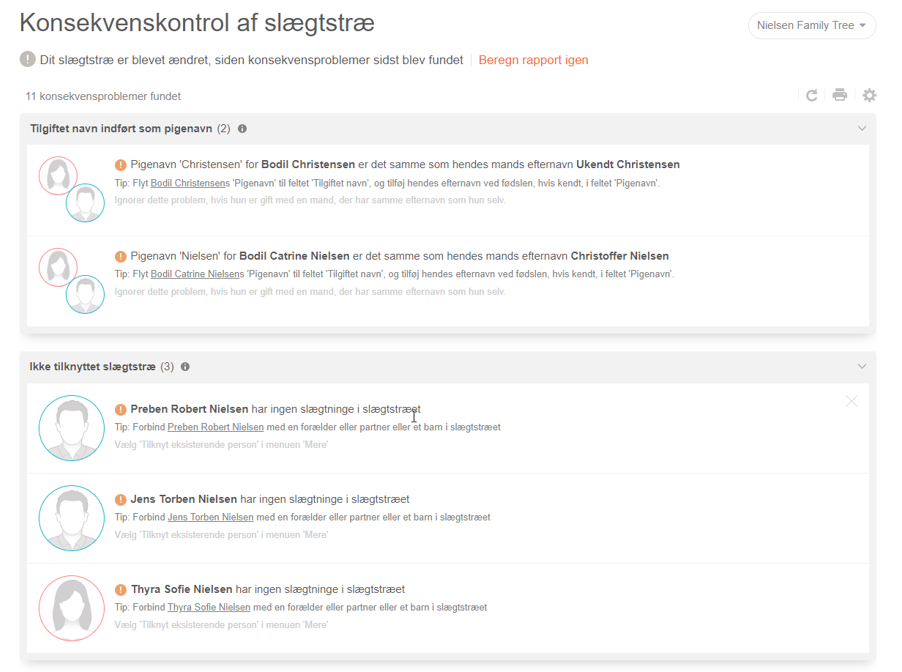Open the Nielsen Family Tree dropdown

[x=811, y=26]
